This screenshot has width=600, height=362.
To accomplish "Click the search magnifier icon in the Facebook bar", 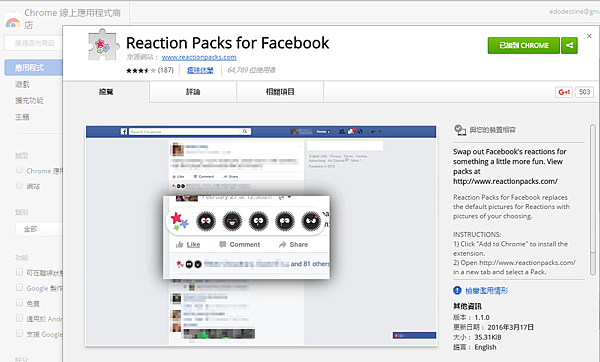I will coord(245,131).
